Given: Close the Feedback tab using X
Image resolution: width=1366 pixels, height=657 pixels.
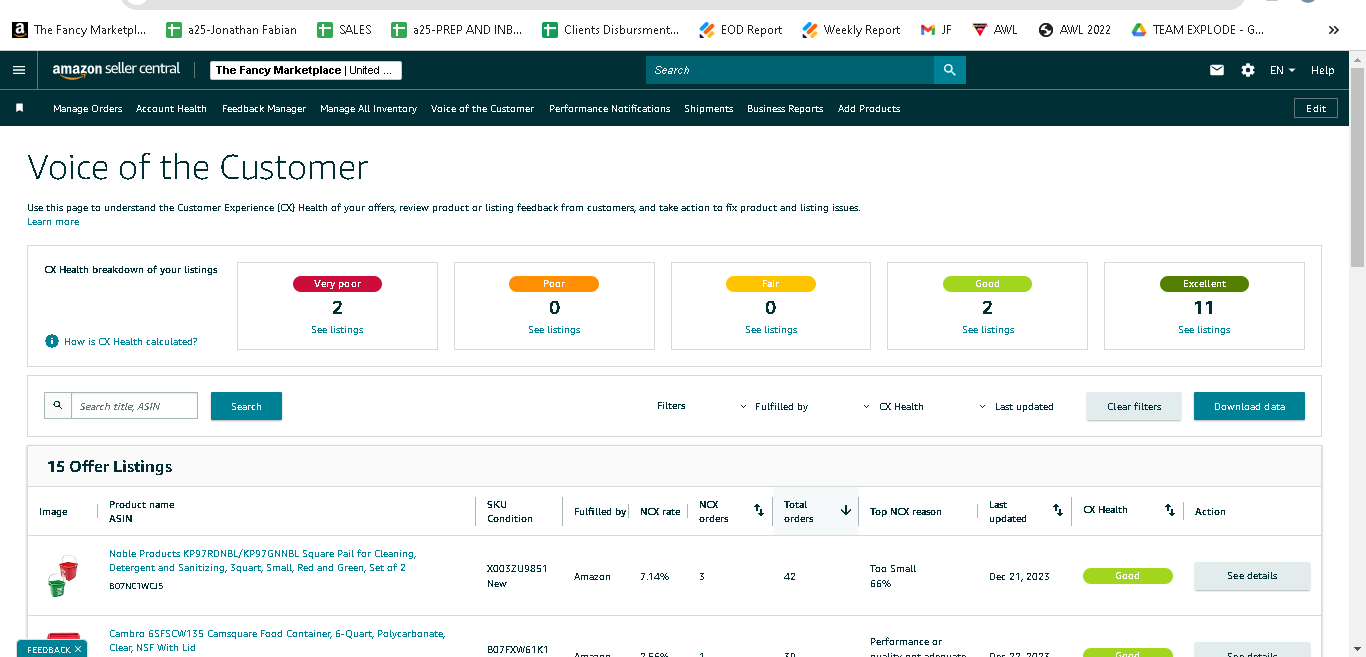Looking at the screenshot, I should pos(78,649).
